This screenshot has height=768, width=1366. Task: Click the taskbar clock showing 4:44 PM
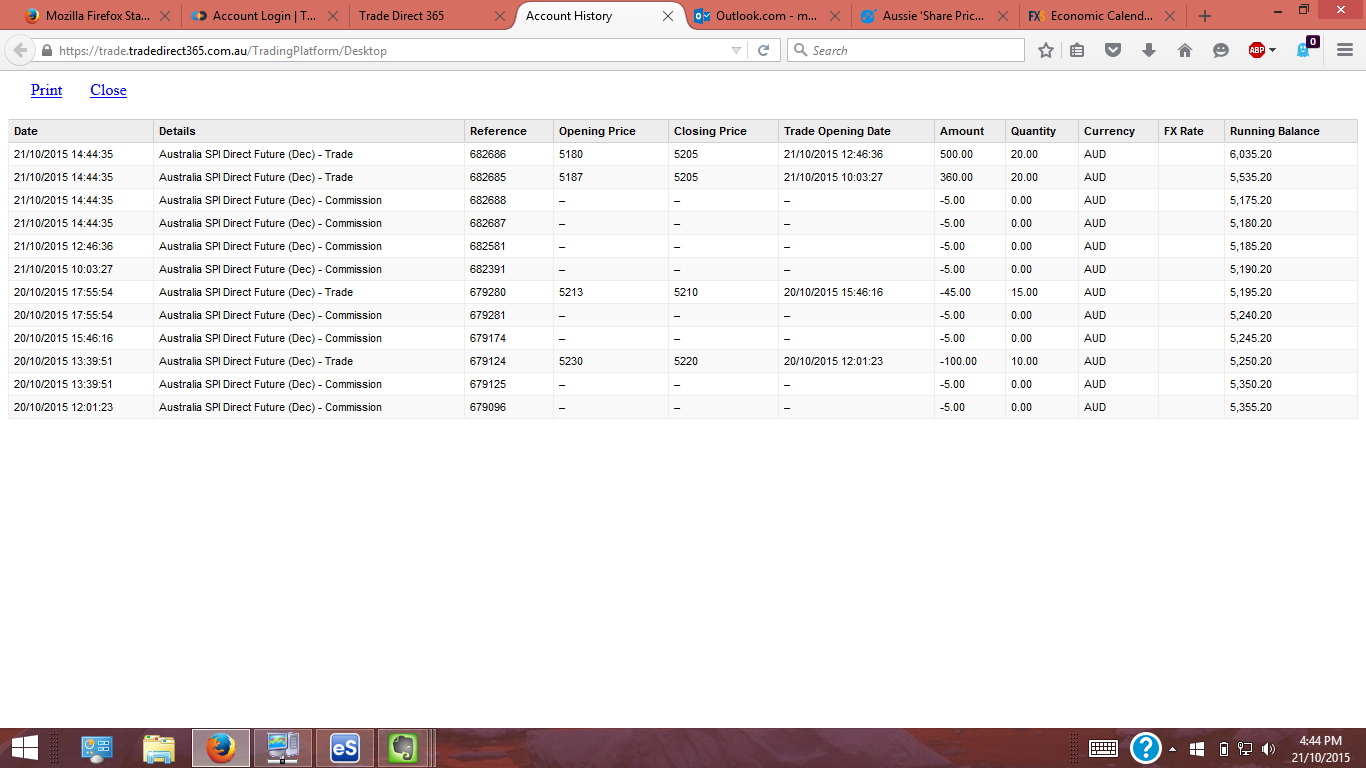pos(1320,749)
